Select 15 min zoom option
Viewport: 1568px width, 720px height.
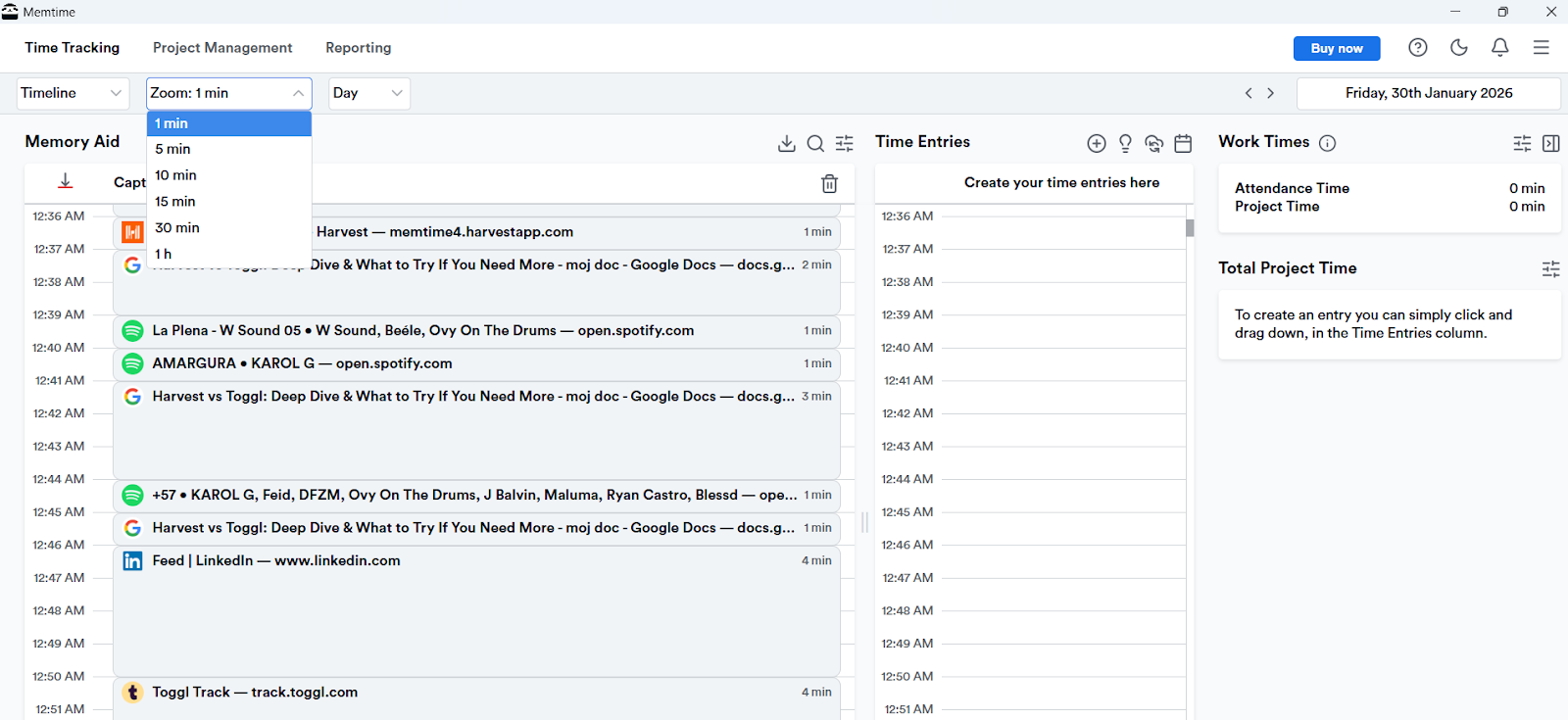pyautogui.click(x=229, y=202)
